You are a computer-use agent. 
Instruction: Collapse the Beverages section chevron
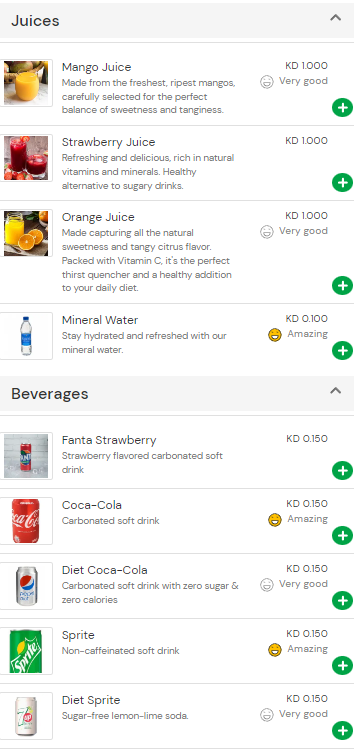point(336,391)
